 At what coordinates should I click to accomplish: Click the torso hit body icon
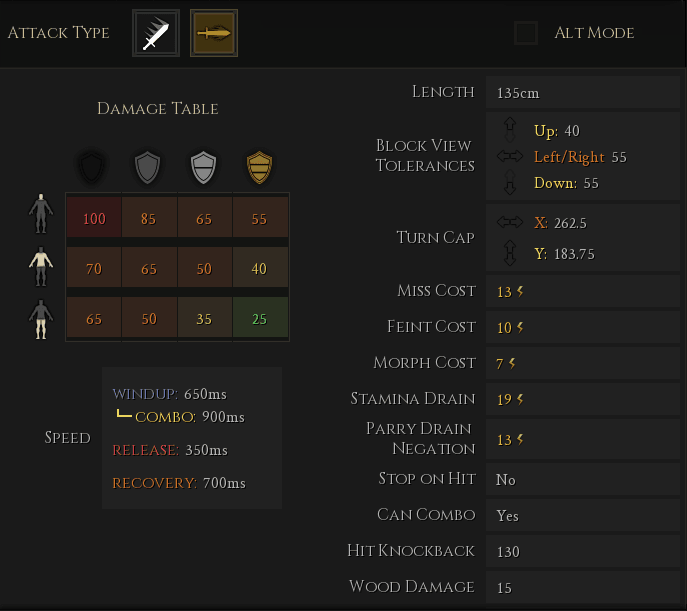click(x=40, y=268)
